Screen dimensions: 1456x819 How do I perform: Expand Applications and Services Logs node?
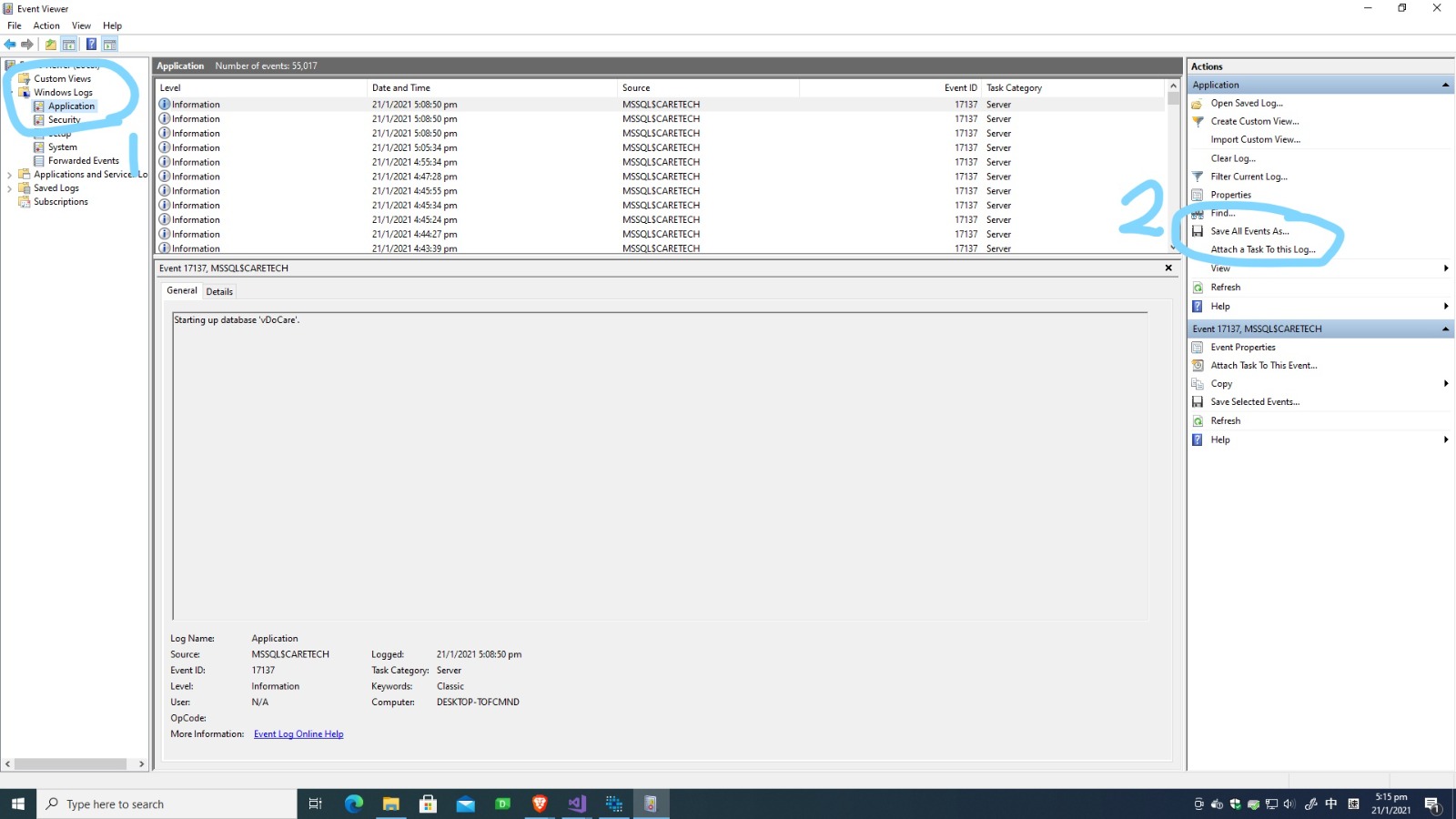pyautogui.click(x=9, y=175)
